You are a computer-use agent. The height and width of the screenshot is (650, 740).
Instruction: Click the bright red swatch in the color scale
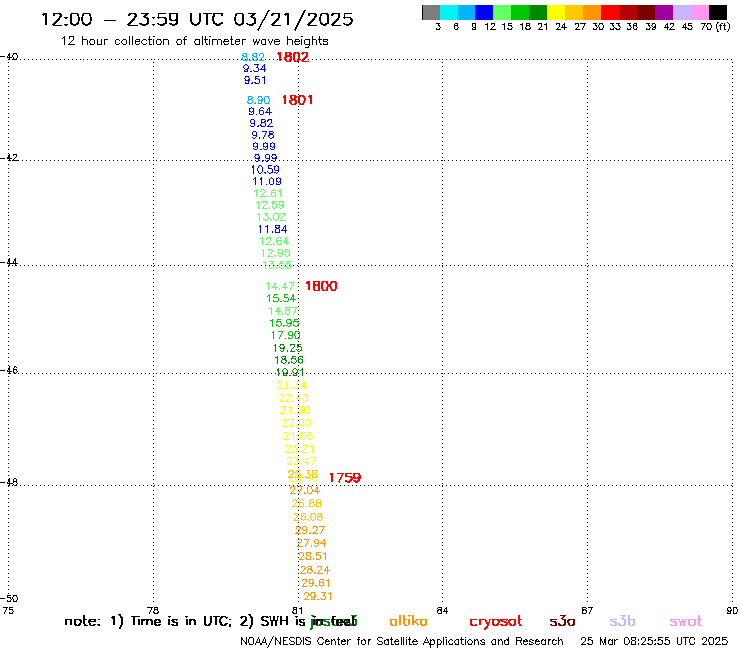tap(610, 12)
